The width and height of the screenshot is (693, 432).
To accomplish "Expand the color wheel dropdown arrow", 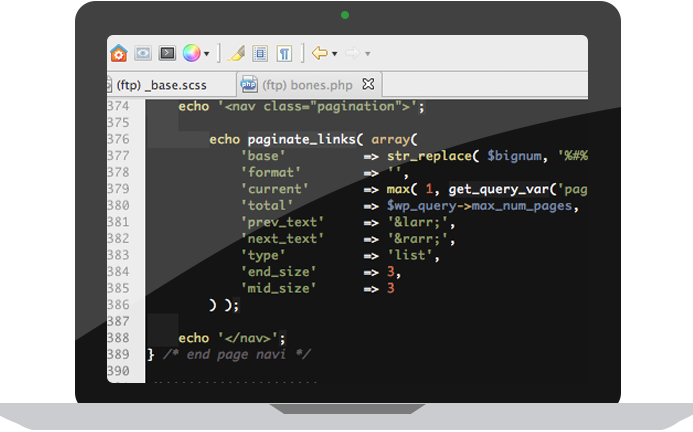I will tap(206, 54).
